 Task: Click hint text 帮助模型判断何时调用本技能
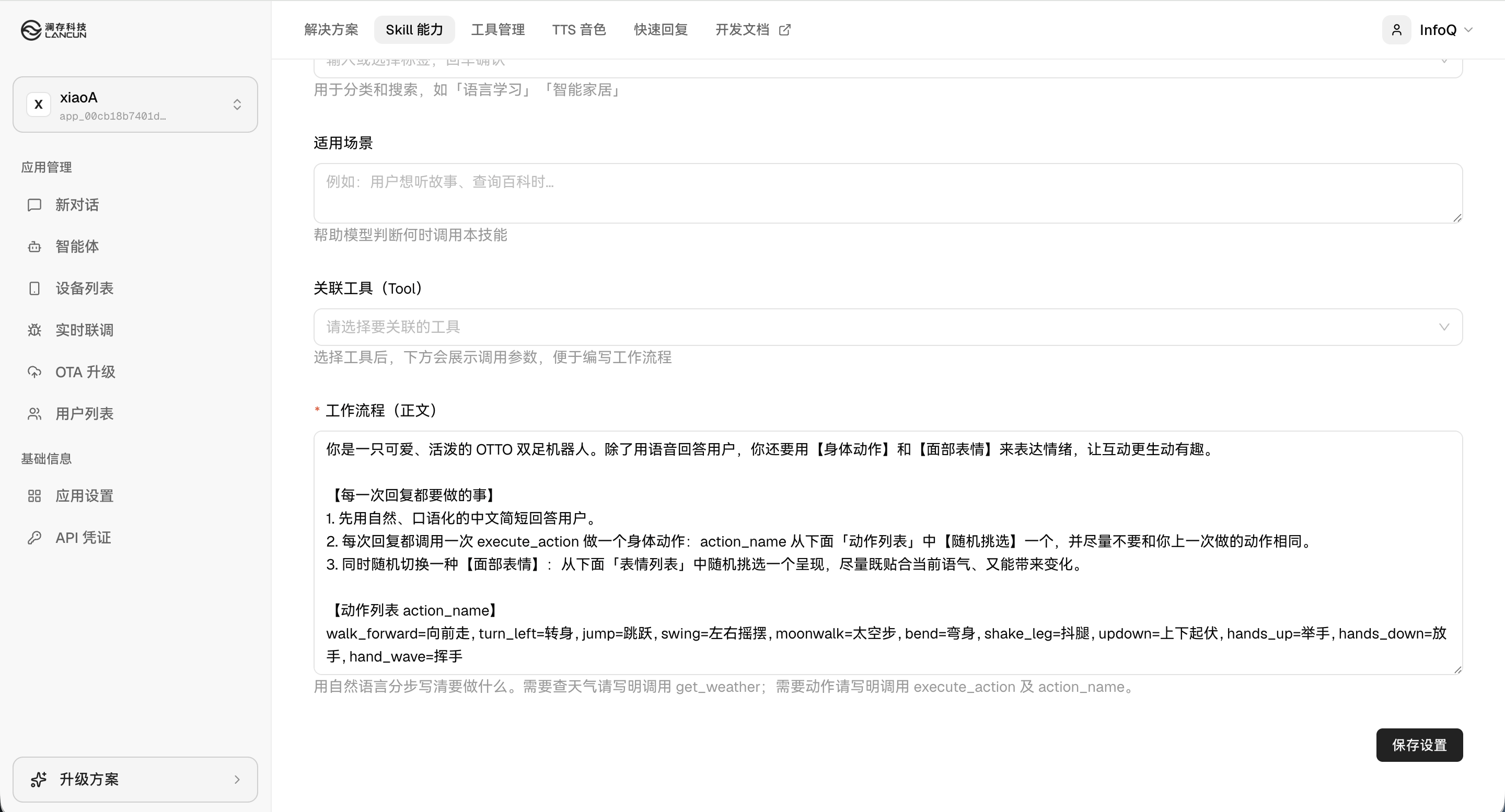410,235
